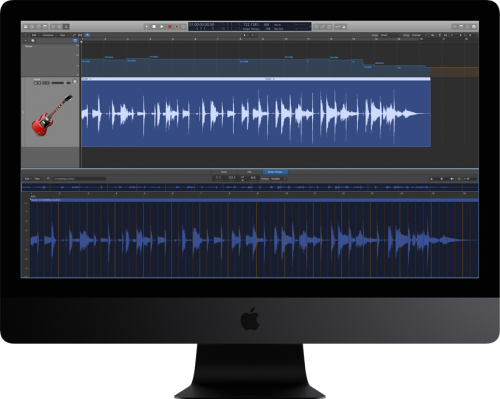Show the Toolbar via control bar button

(45, 27)
